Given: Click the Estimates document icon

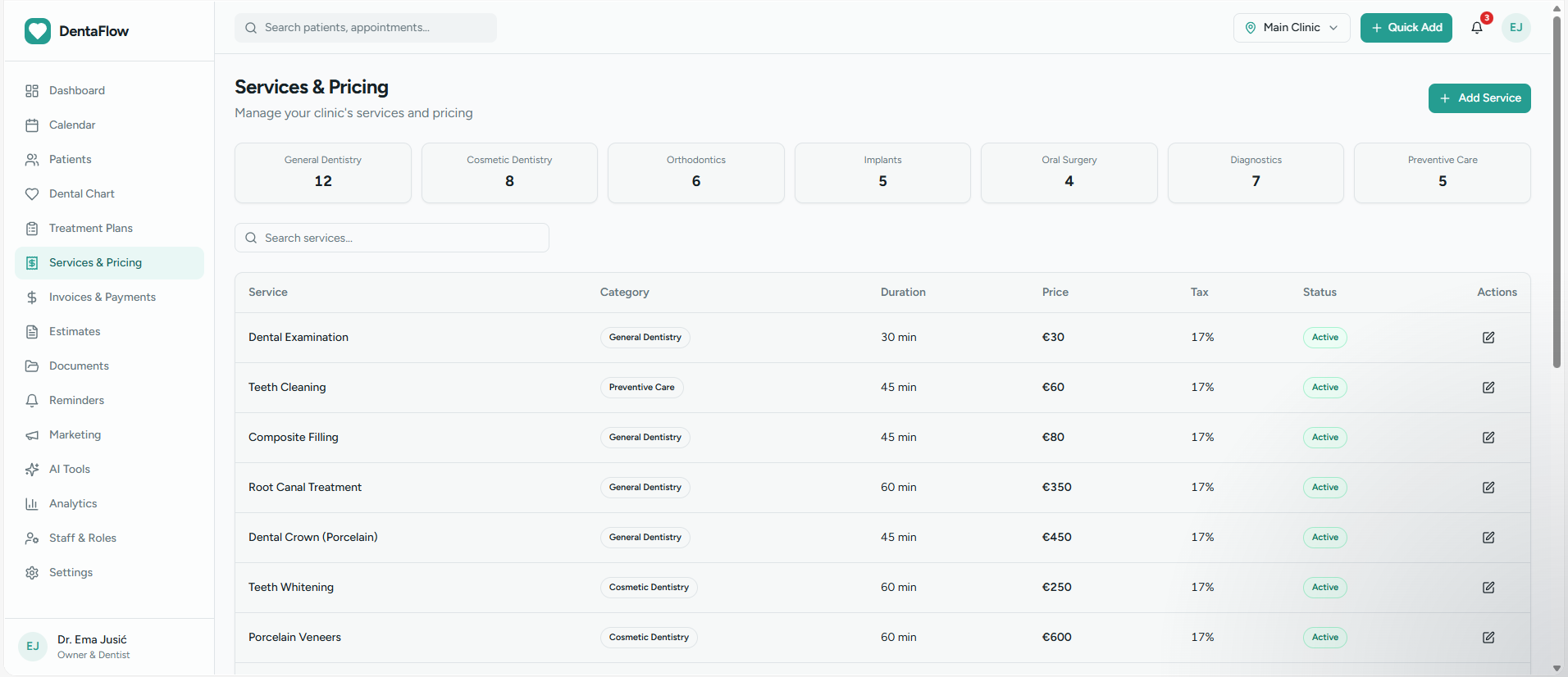Looking at the screenshot, I should [32, 332].
